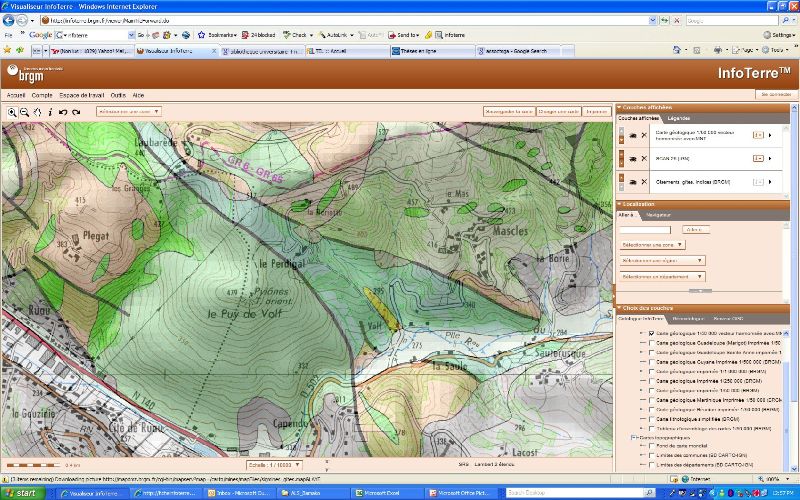This screenshot has width=800, height=500.
Task: Click the information query tool icon
Action: tap(50, 112)
